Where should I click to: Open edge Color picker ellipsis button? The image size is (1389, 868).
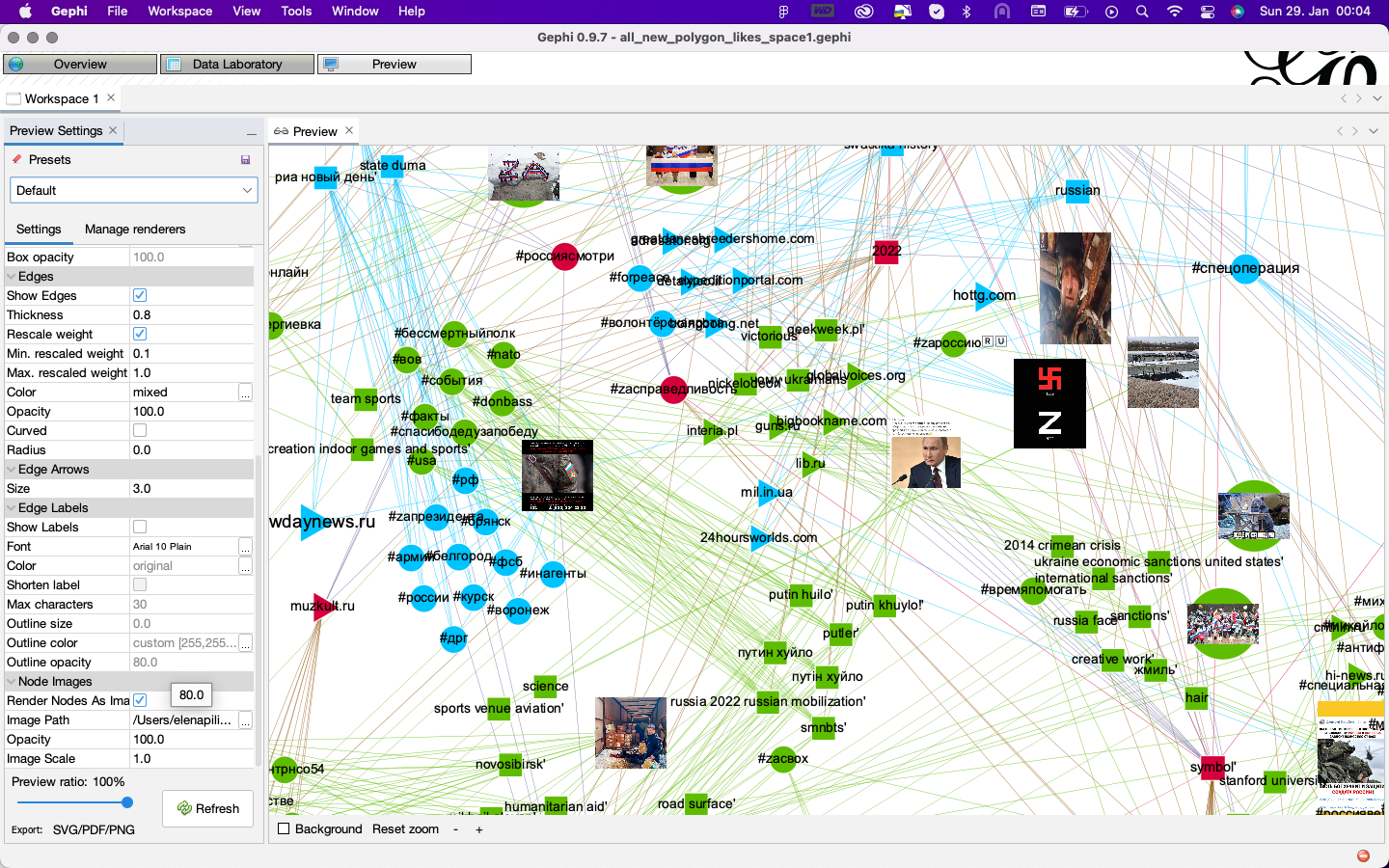(x=246, y=393)
